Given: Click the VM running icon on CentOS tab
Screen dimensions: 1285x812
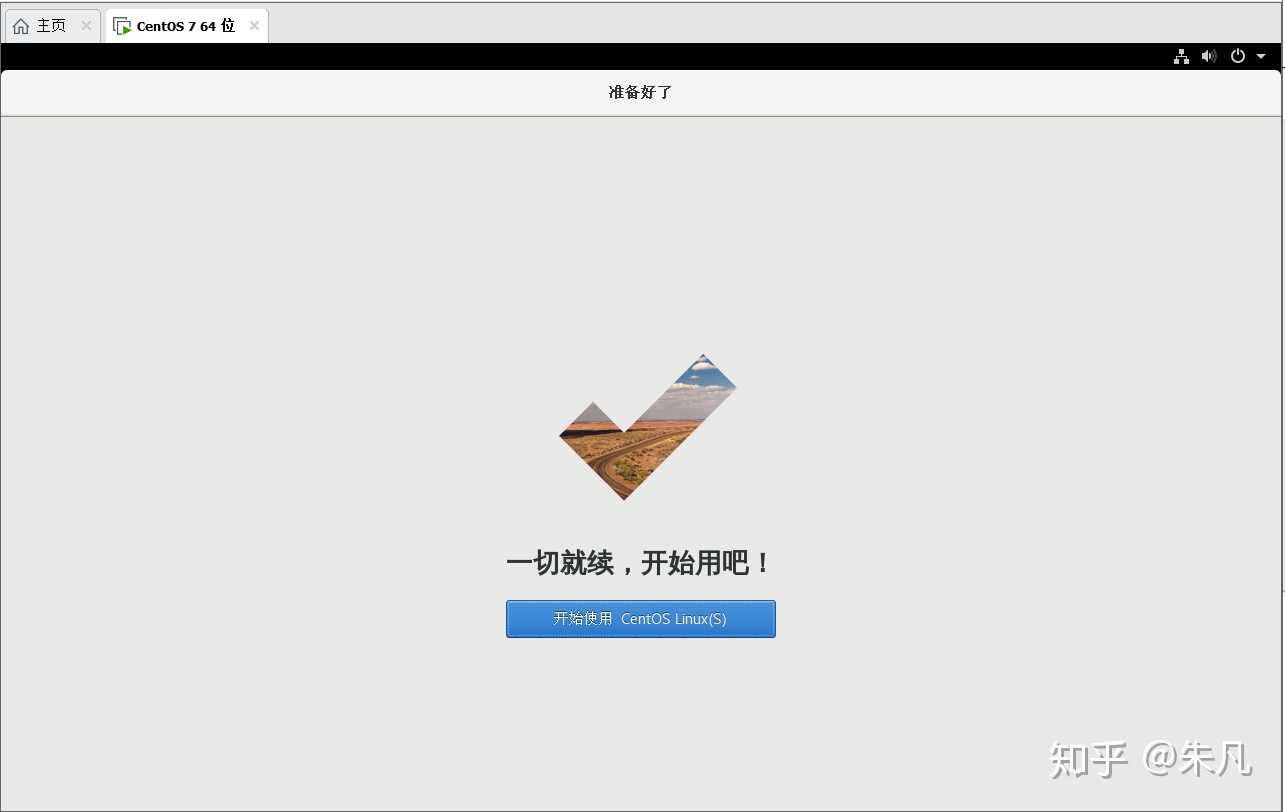Looking at the screenshot, I should [x=122, y=26].
